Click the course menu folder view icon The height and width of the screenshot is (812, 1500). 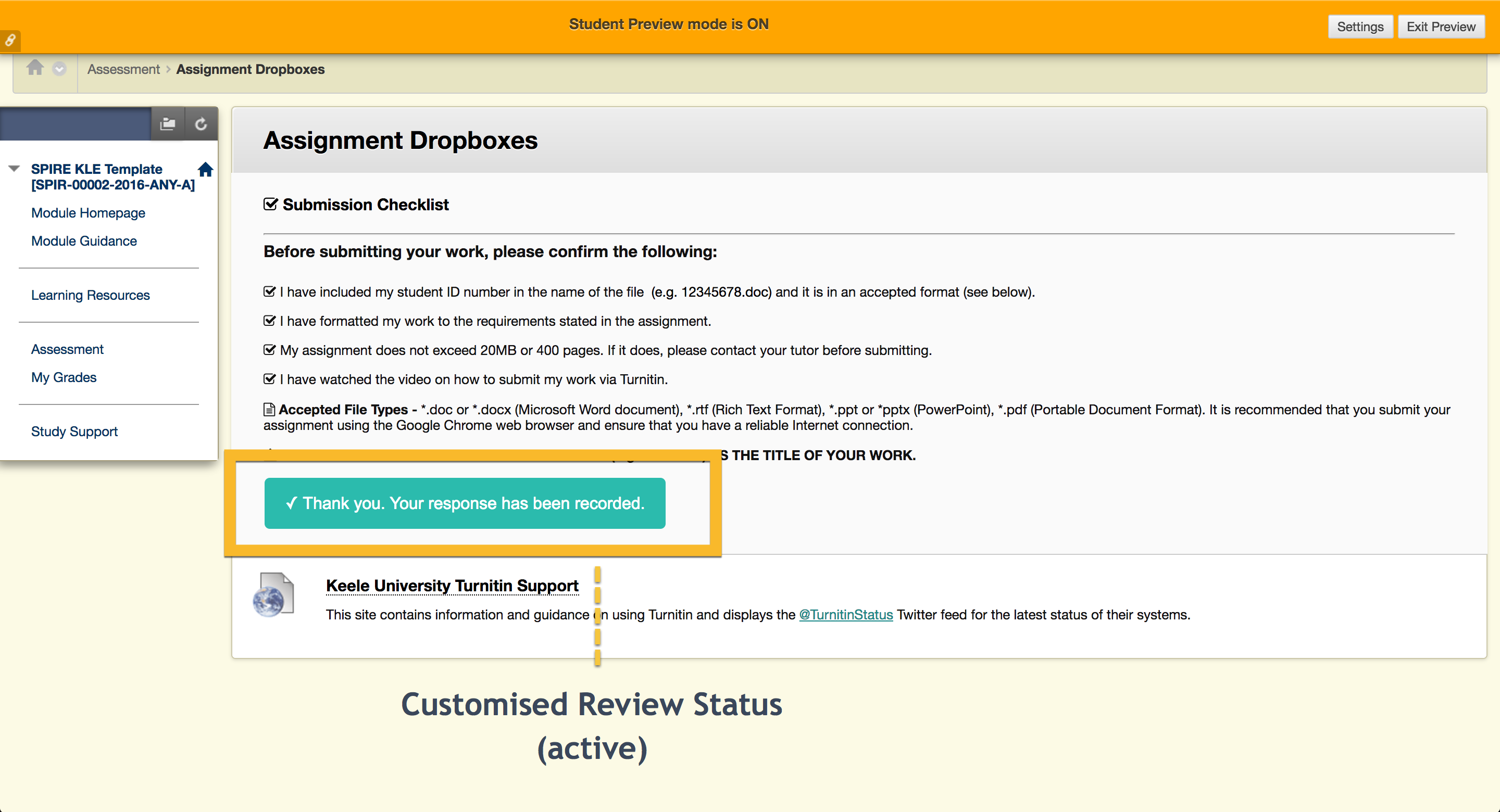(x=168, y=123)
